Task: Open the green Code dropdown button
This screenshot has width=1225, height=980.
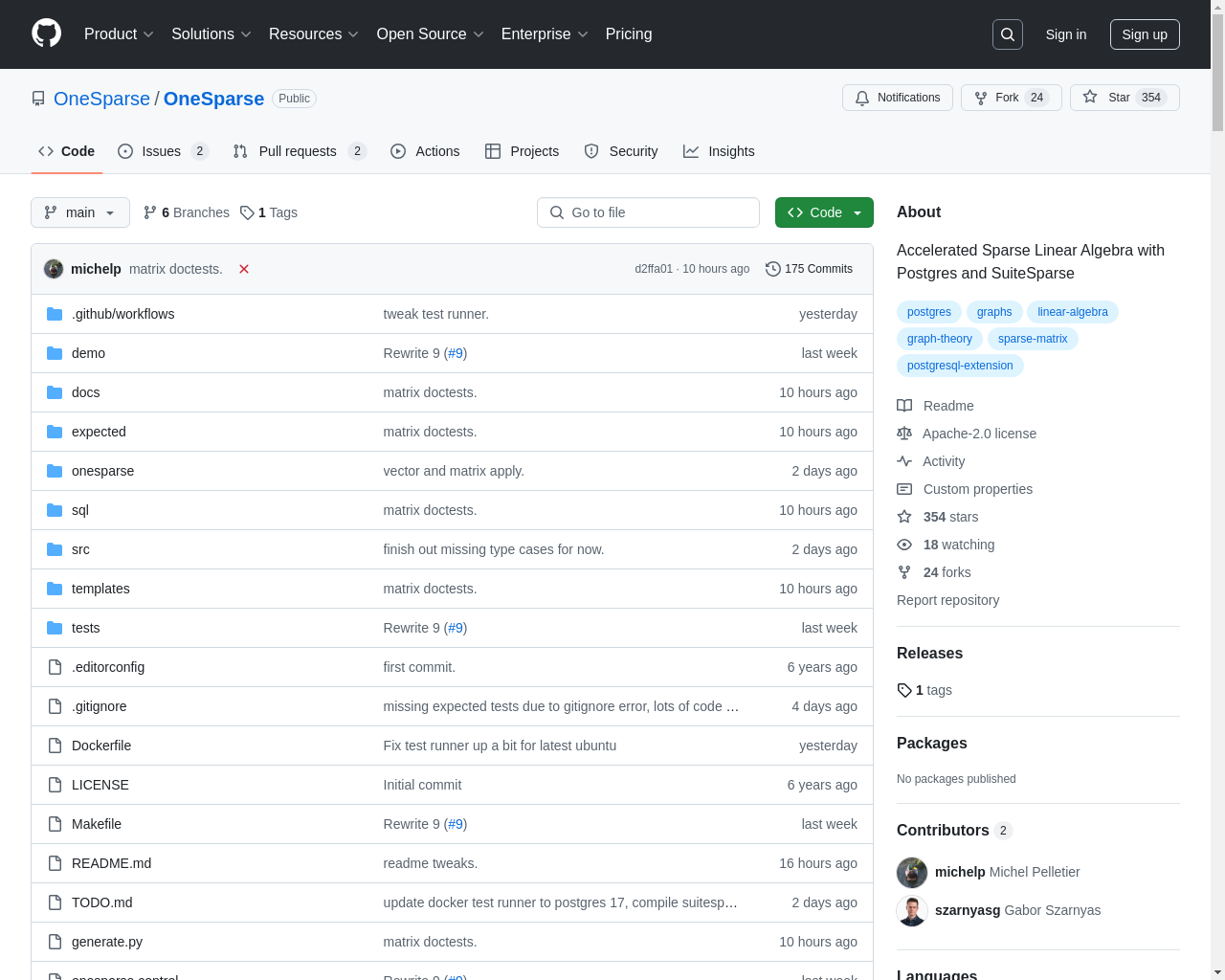Action: tap(824, 212)
